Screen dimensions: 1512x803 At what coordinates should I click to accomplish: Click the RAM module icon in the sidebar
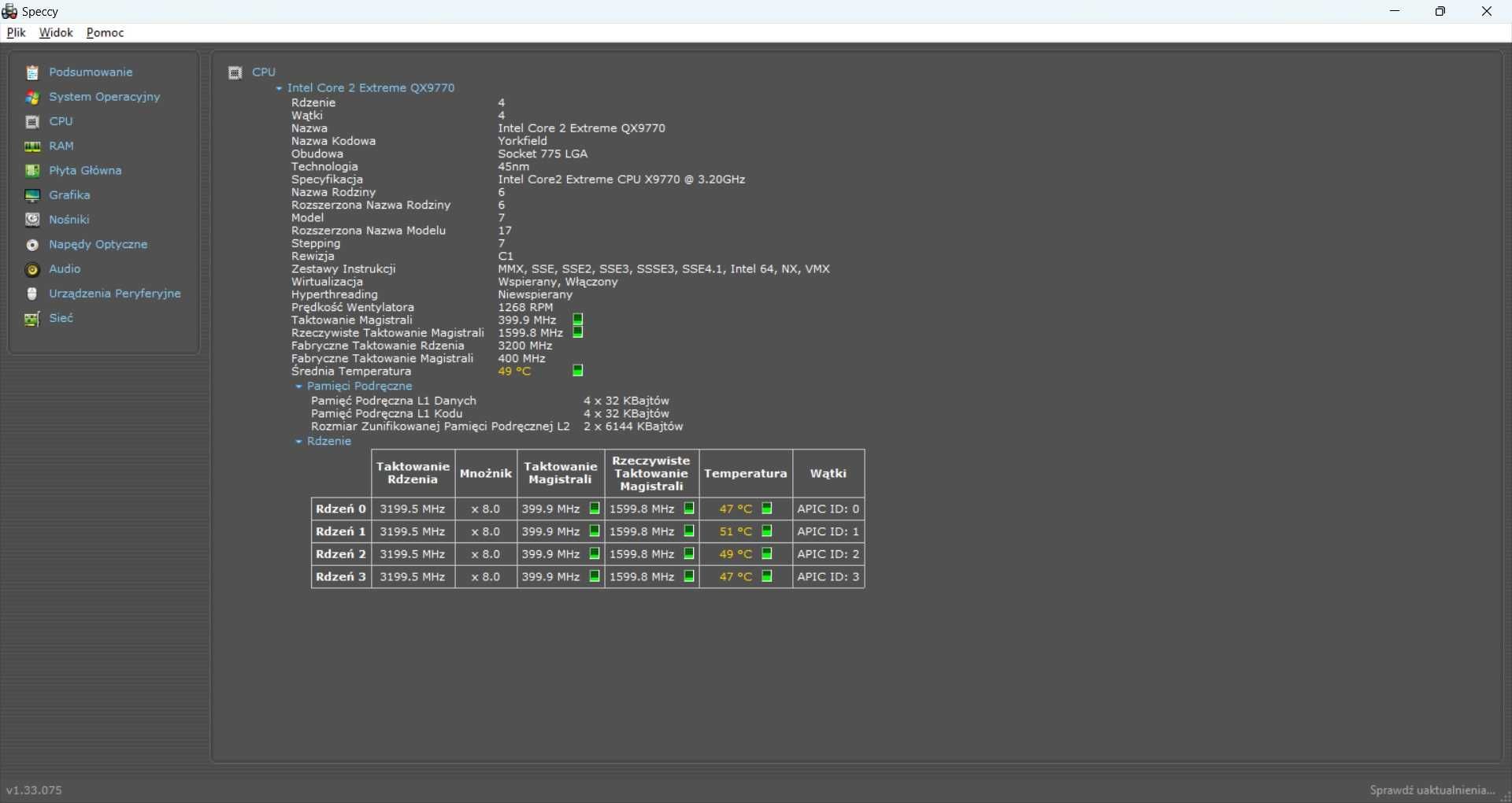pos(32,146)
